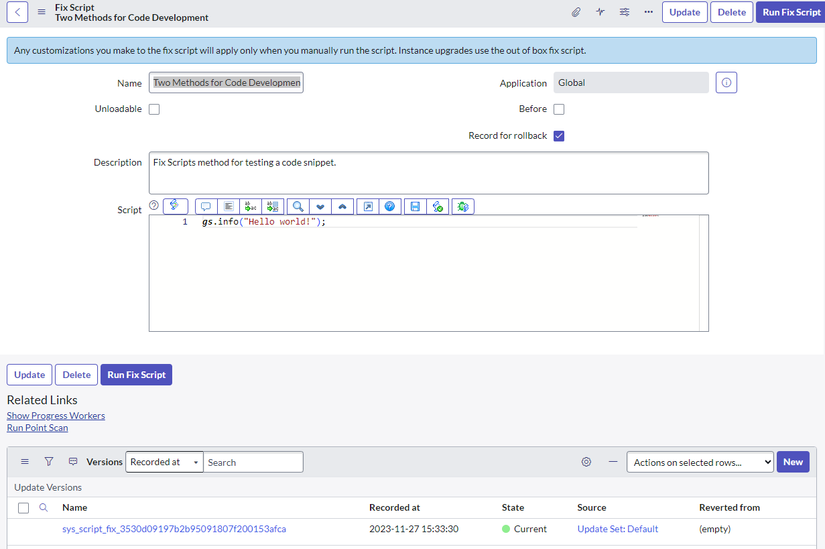Image resolution: width=825 pixels, height=549 pixels.
Task: Open script field help question icon
Action: click(x=154, y=205)
